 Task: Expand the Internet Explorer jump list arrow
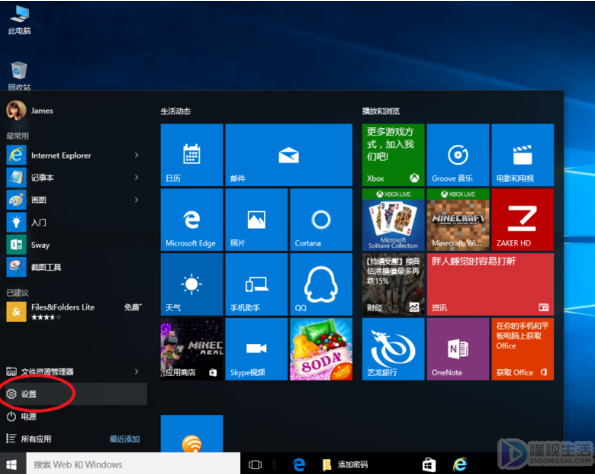click(x=136, y=155)
